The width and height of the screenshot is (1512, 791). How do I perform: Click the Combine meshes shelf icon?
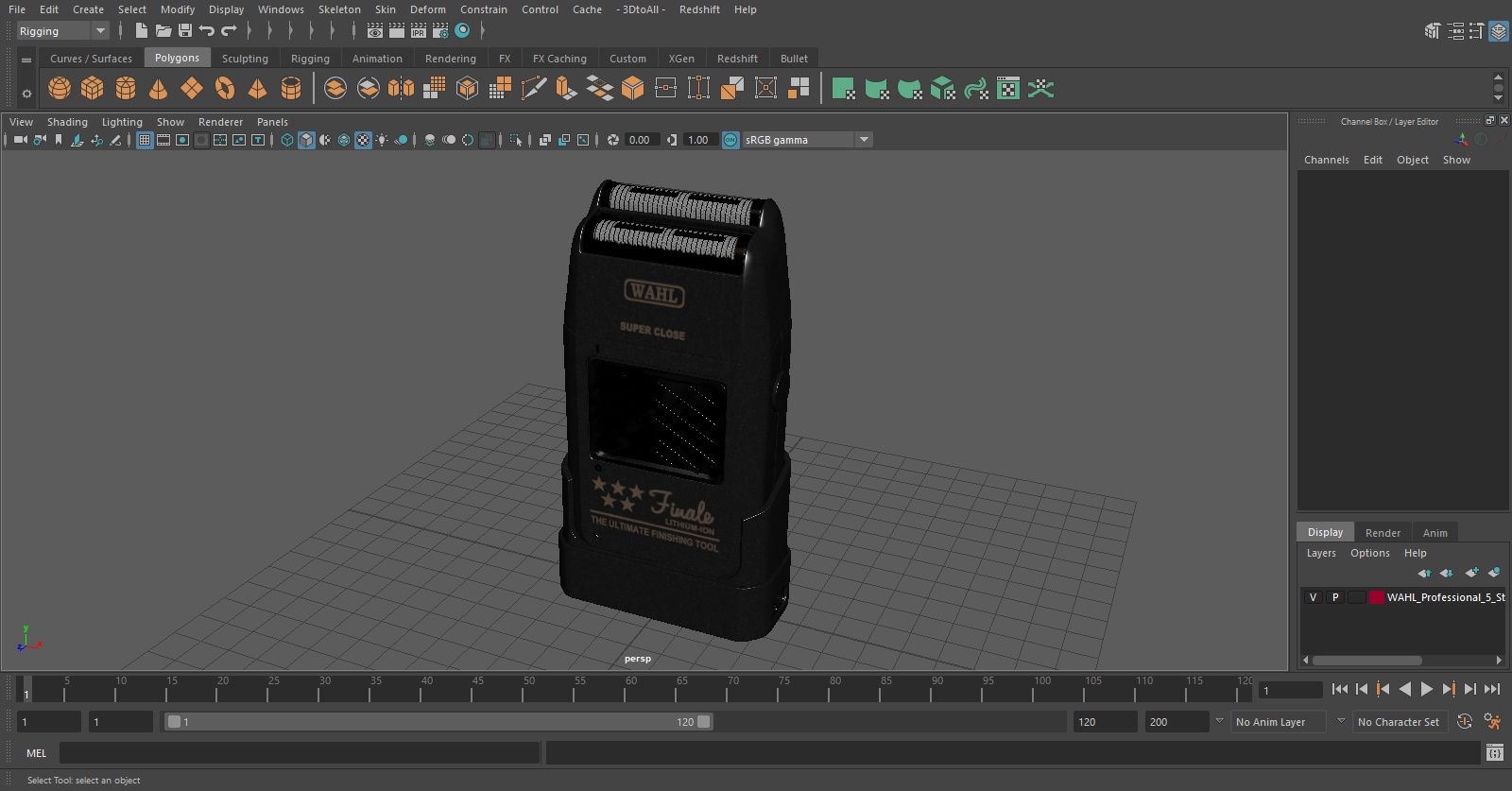coord(335,89)
